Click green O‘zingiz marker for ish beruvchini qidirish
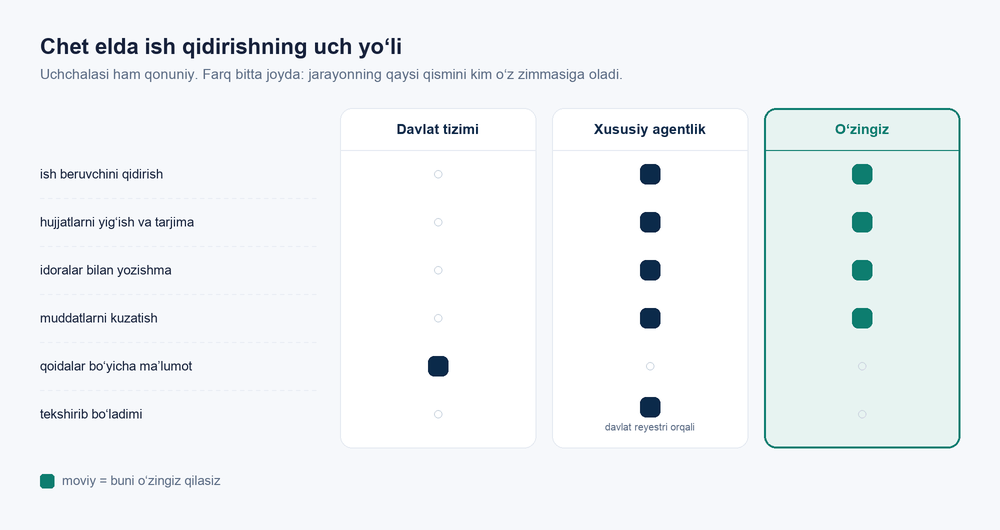The height and width of the screenshot is (530, 1000). [x=862, y=174]
